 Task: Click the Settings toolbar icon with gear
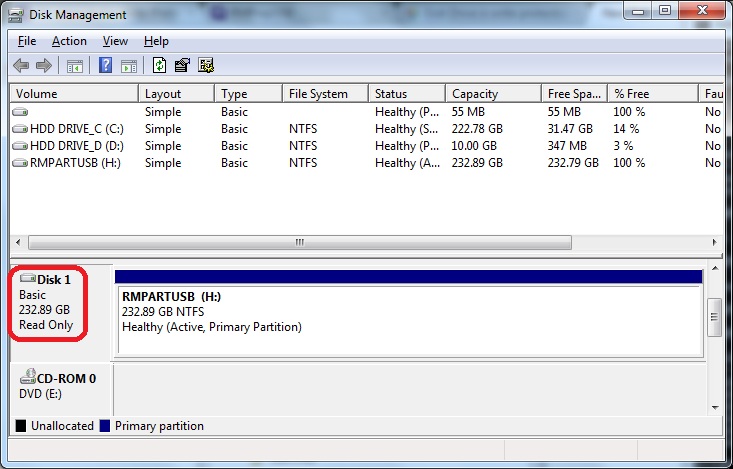[206, 65]
